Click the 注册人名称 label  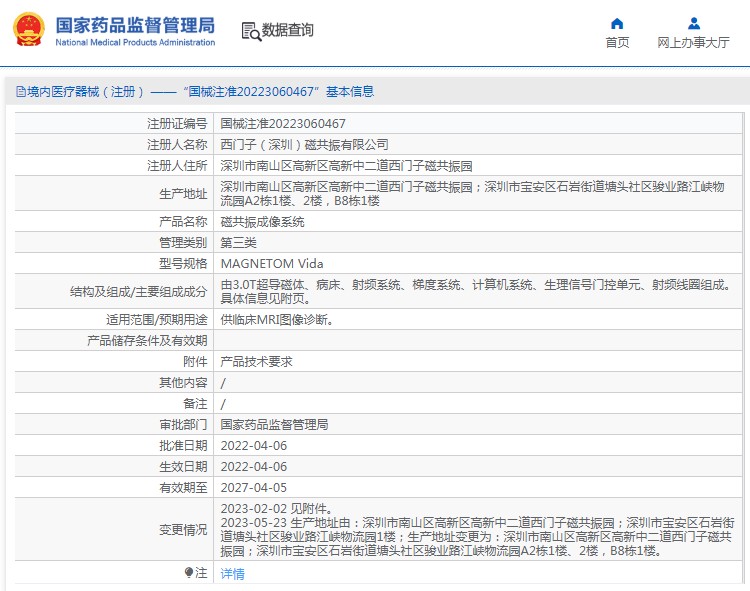point(177,144)
